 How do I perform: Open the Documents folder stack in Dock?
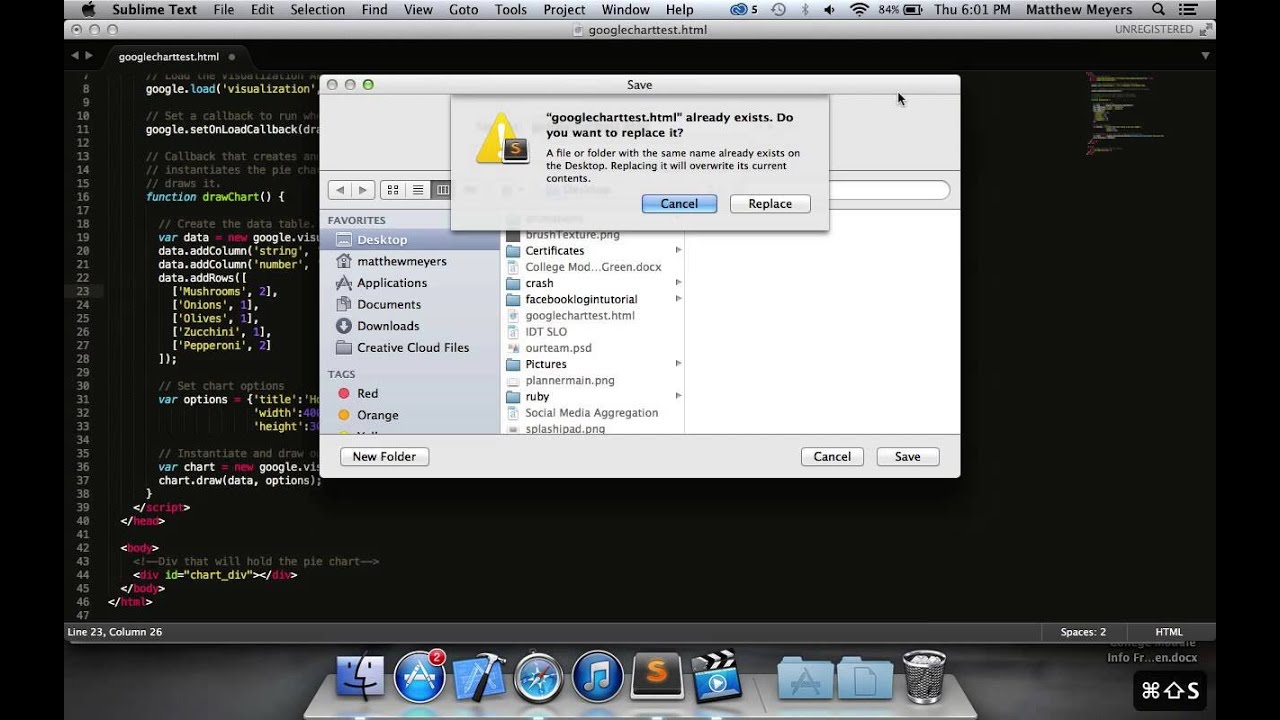point(865,679)
